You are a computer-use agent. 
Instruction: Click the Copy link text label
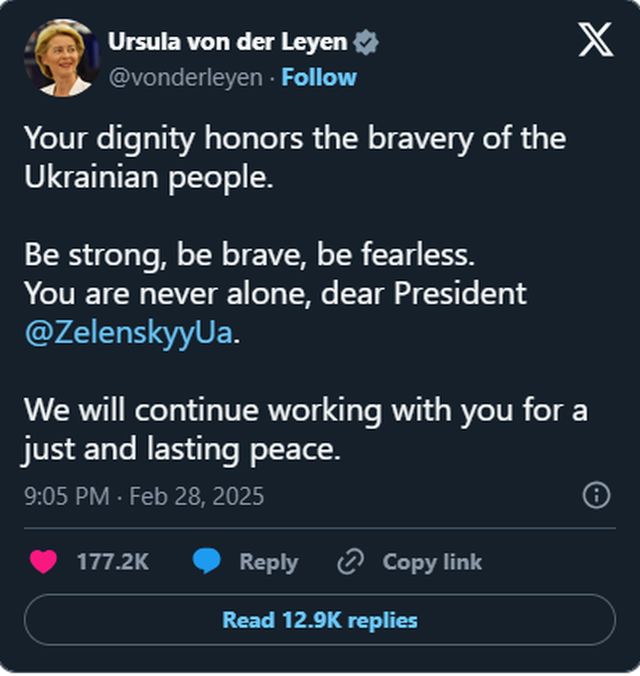(x=432, y=562)
